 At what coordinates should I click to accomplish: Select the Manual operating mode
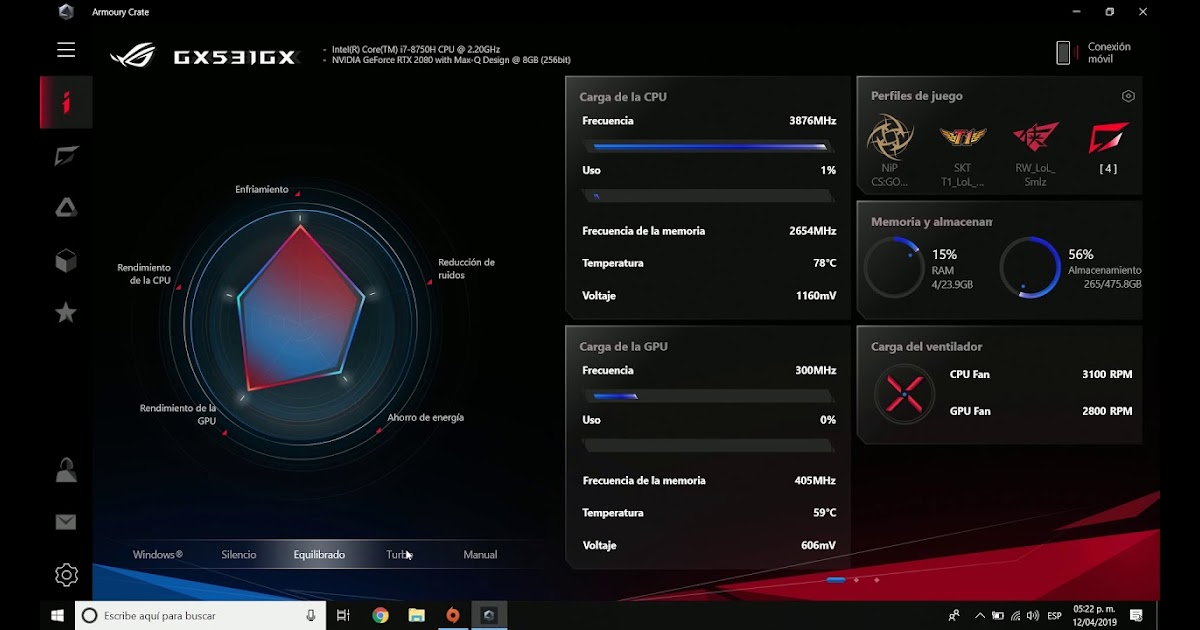pos(480,554)
